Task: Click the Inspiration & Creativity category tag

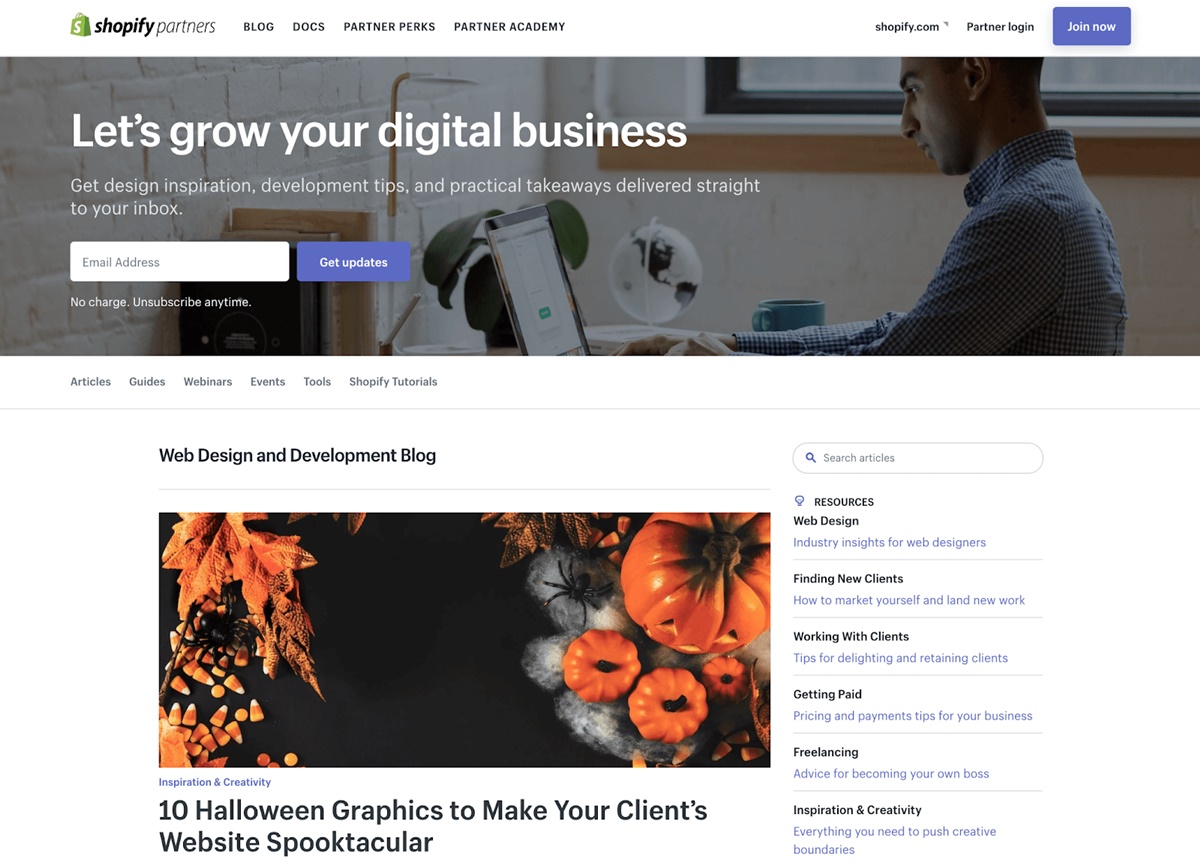Action: coord(215,782)
